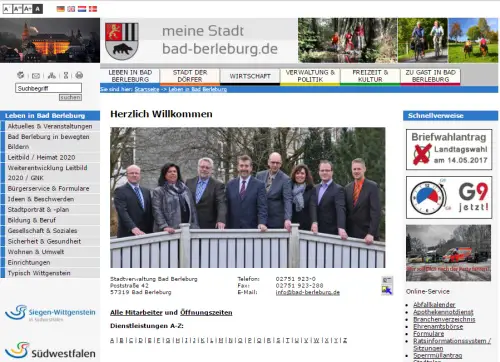Select letter Z in Dienstleistungen A-Z
The image size is (500, 362).
point(345,340)
